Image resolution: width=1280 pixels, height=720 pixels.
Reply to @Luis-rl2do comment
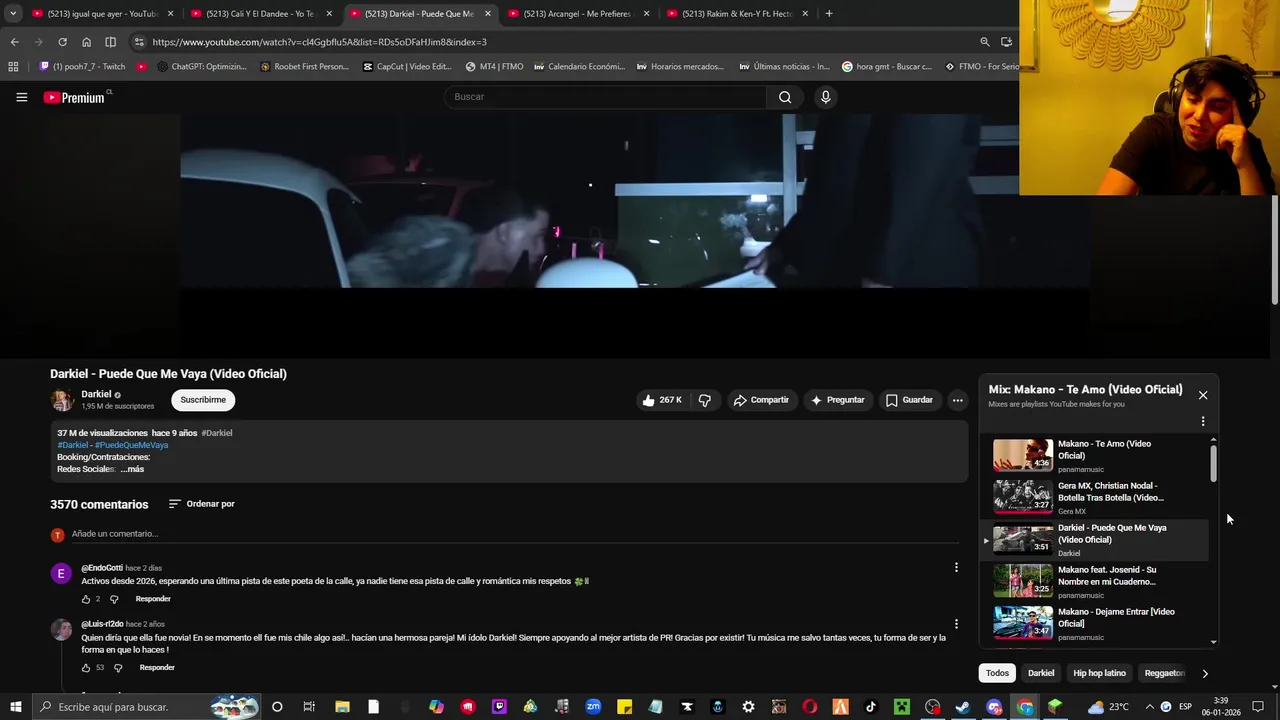pyautogui.click(x=157, y=667)
